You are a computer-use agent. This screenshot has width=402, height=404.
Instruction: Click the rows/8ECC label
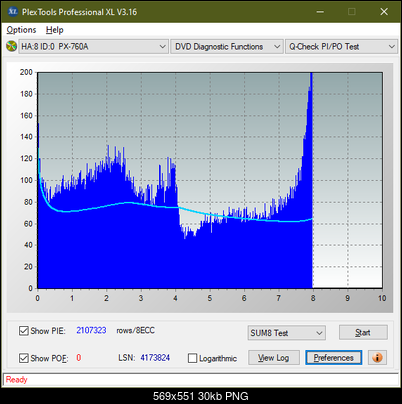click(x=135, y=330)
